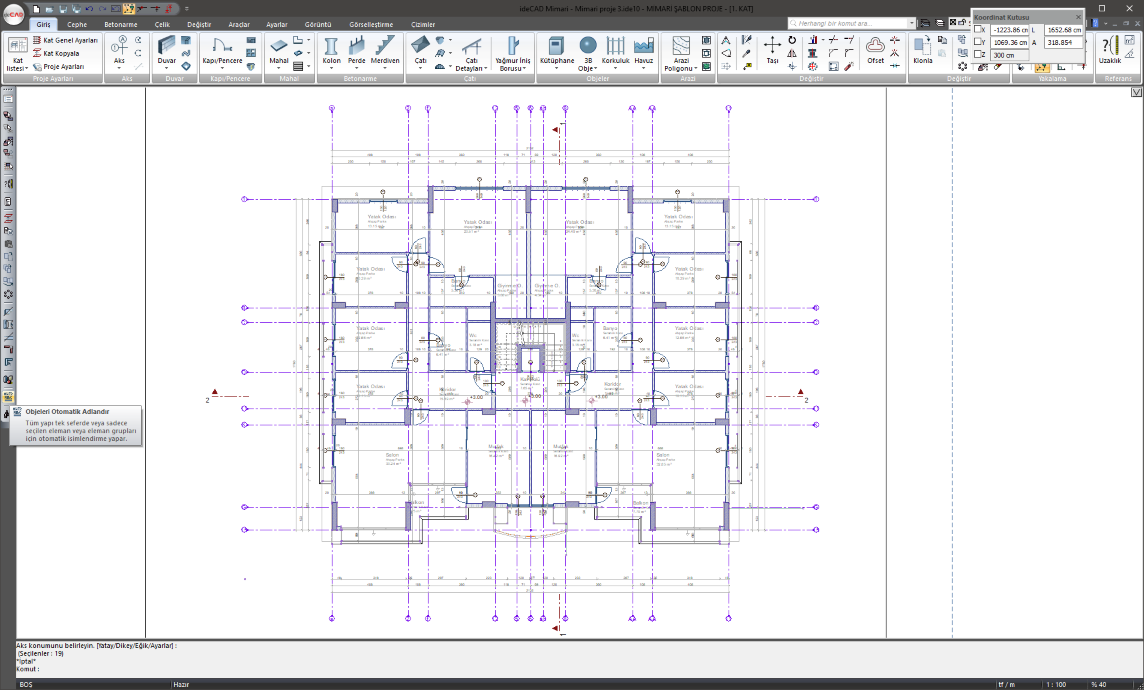Viewport: 1144px width, 690px height.
Task: Enable the X coordinate lock checkbox
Action: click(x=979, y=30)
